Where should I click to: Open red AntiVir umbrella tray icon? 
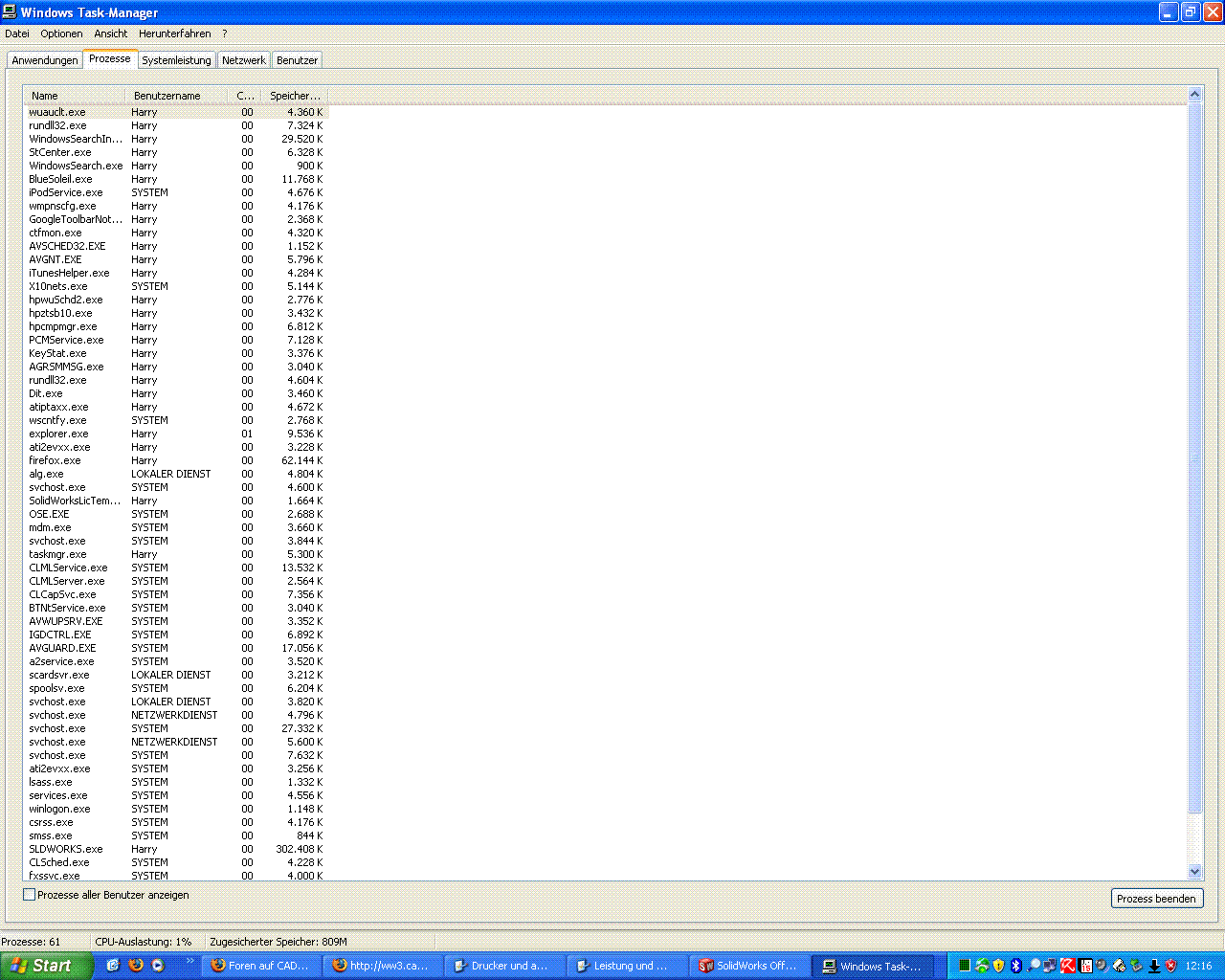(x=1068, y=966)
